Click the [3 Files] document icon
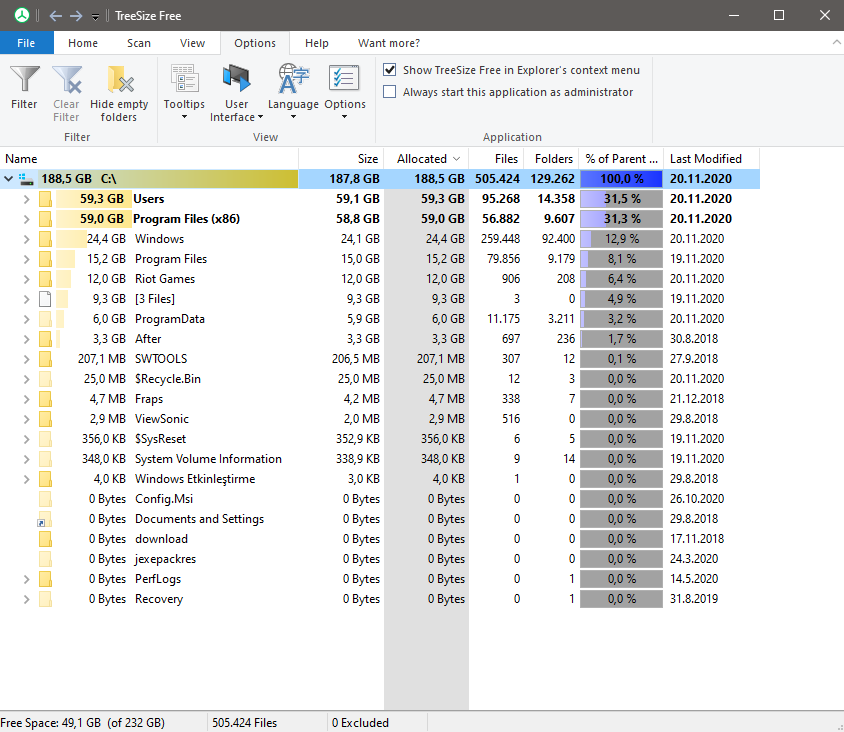Viewport: 844px width, 732px height. click(45, 299)
